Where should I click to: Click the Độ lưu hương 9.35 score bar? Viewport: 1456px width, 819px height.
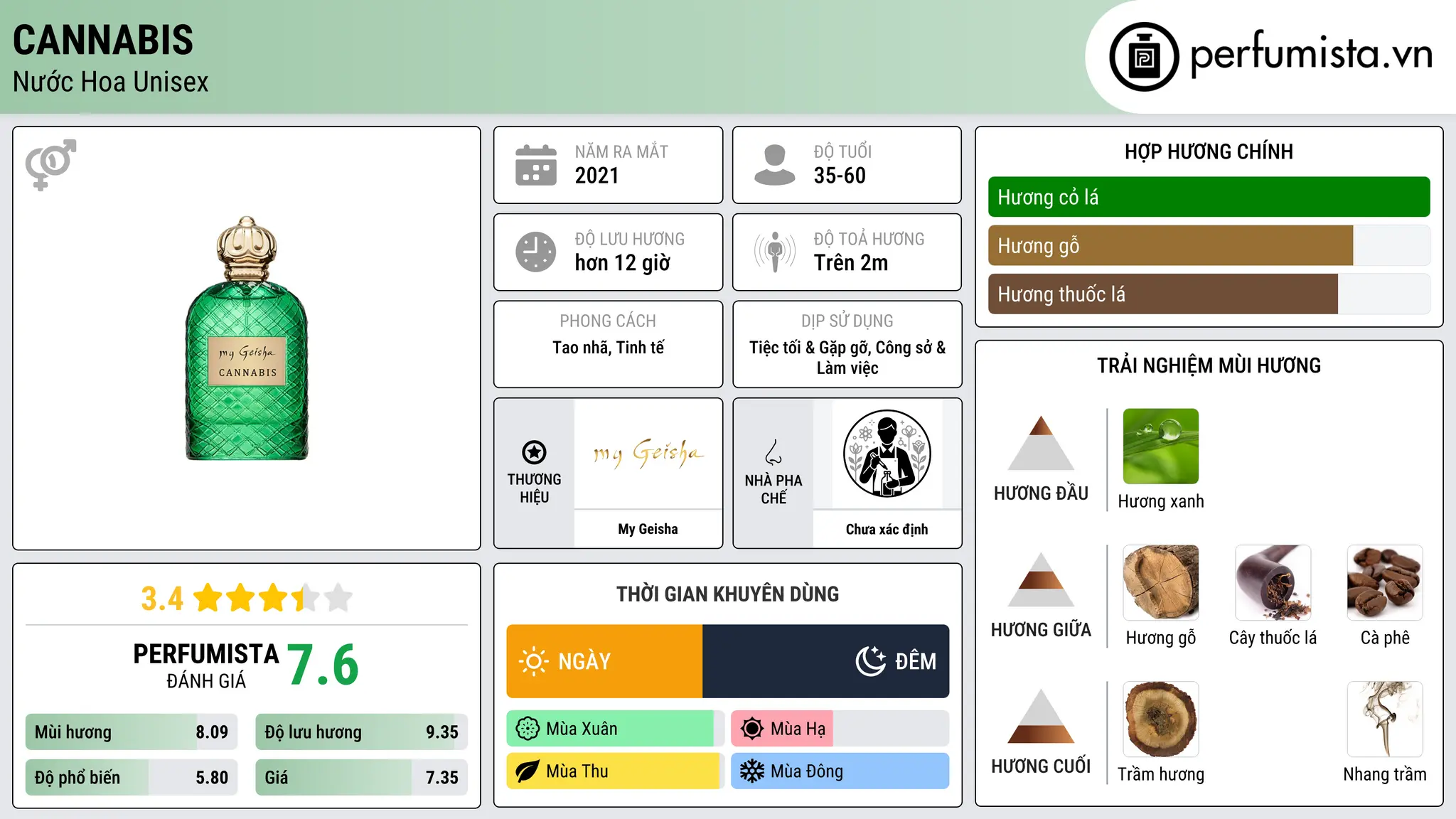point(362,732)
